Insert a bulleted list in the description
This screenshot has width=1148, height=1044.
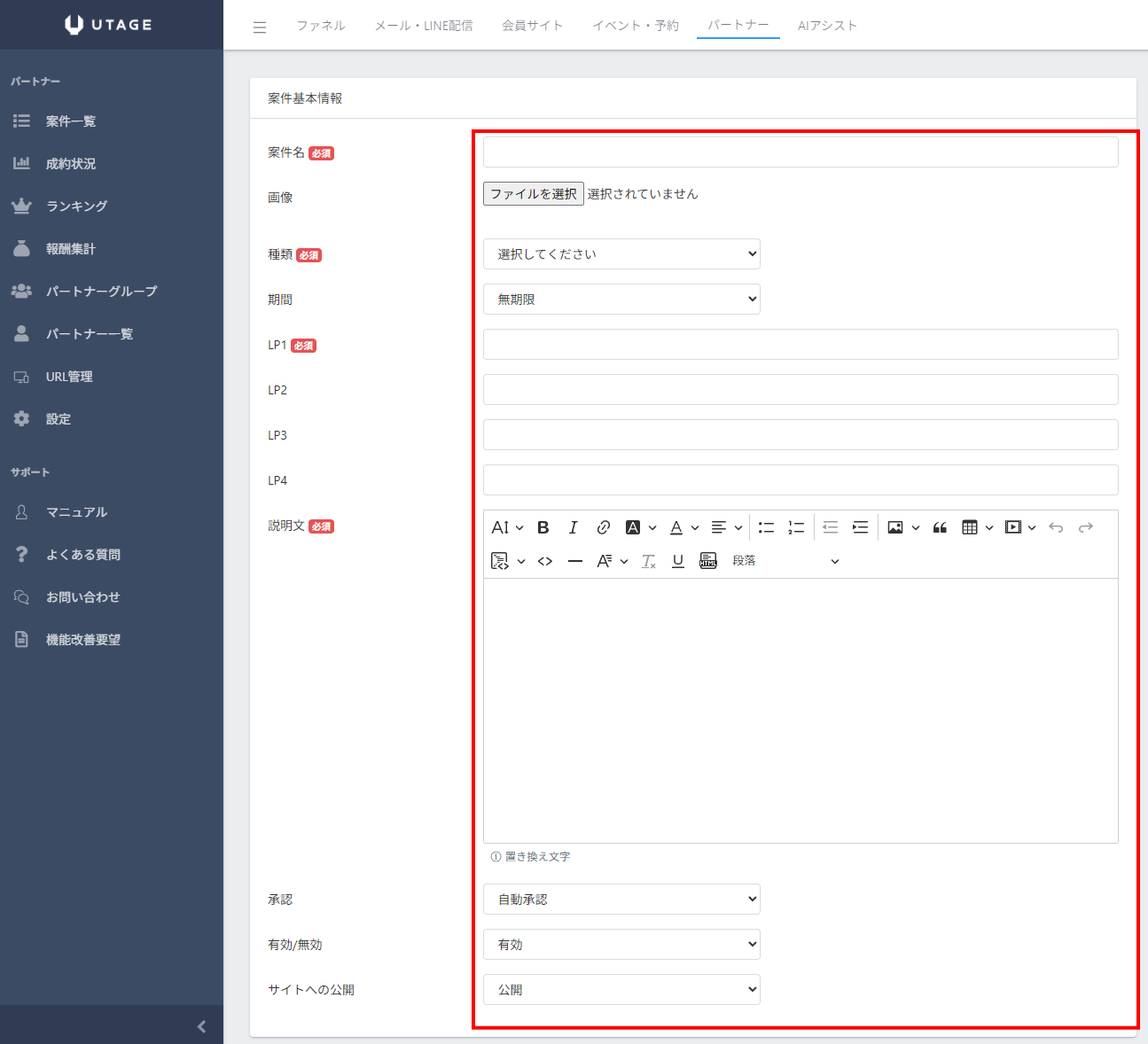[x=766, y=527]
